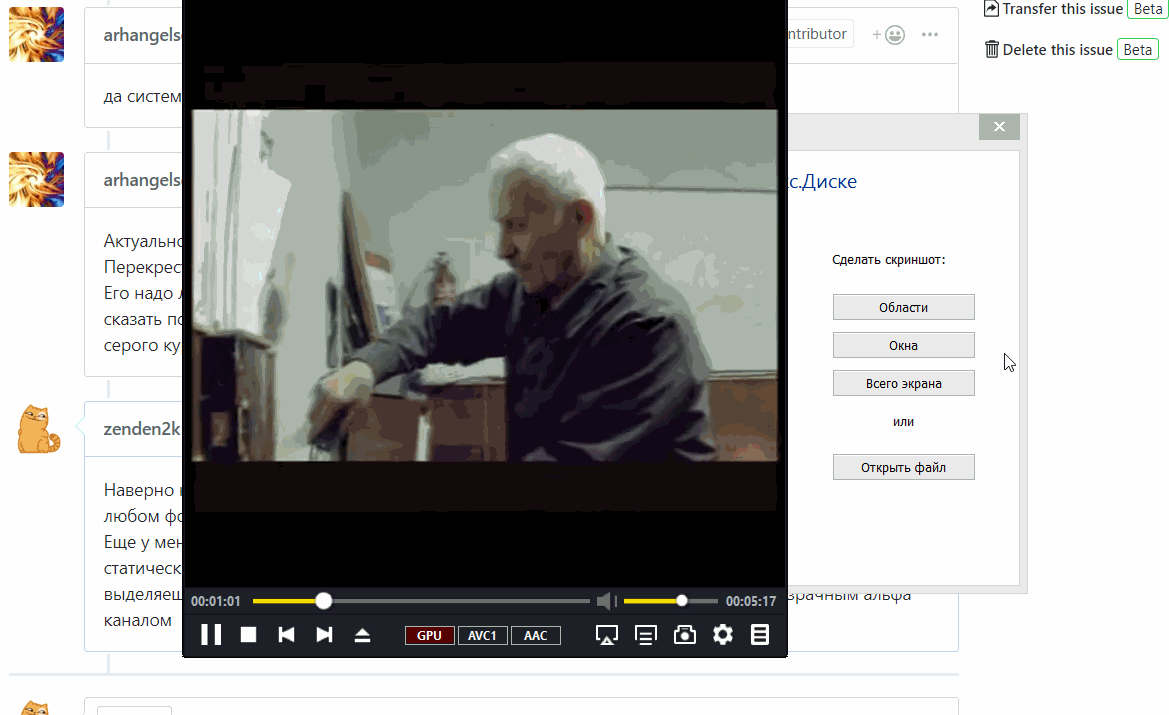
Task: Toggle the GPU decoding indicator
Action: point(429,635)
